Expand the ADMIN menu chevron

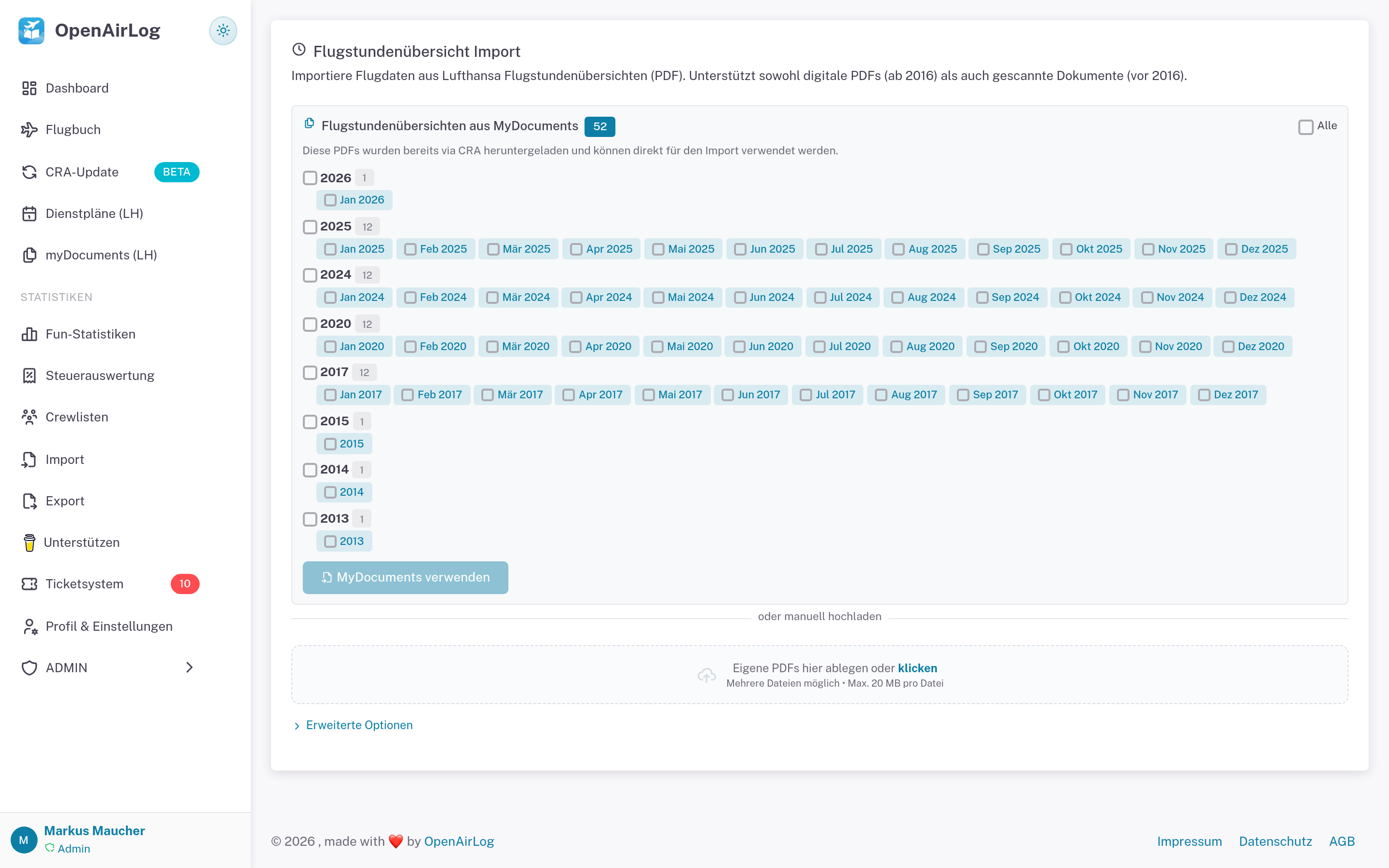point(190,668)
